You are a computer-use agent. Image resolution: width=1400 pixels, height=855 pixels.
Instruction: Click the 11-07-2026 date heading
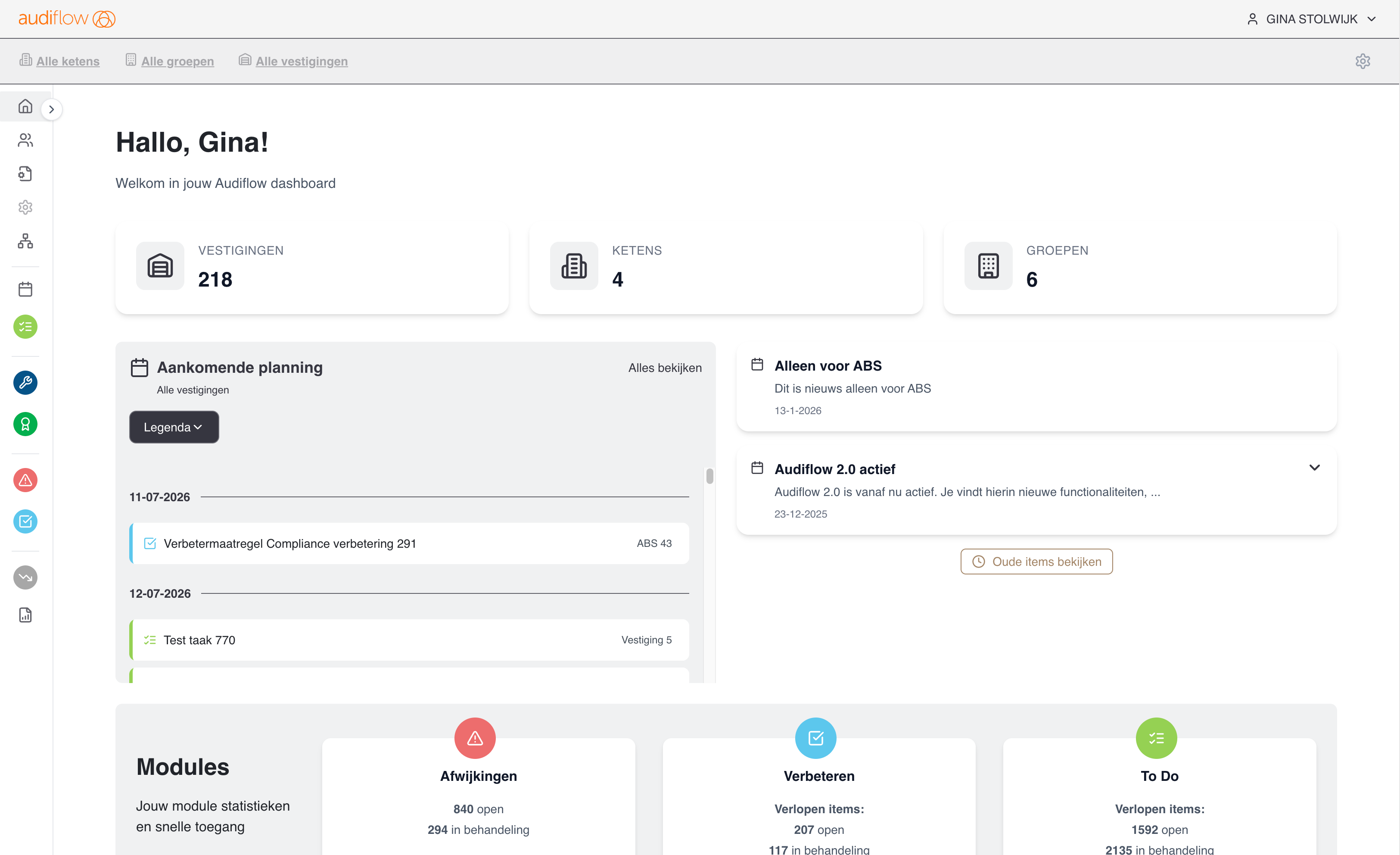tap(160, 497)
